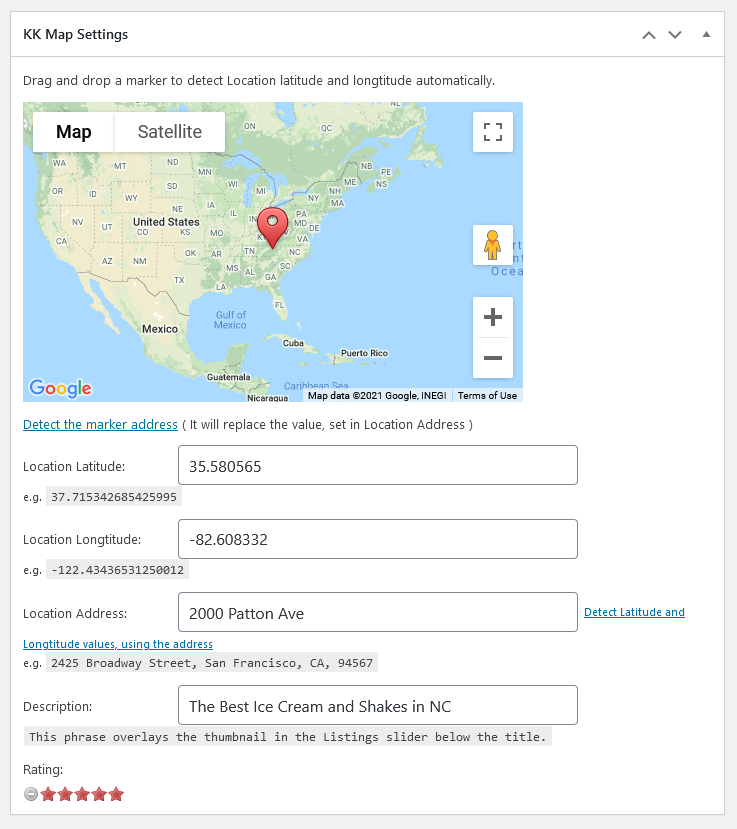737x829 pixels.
Task: Clear the rating with the minus icon
Action: pos(31,794)
